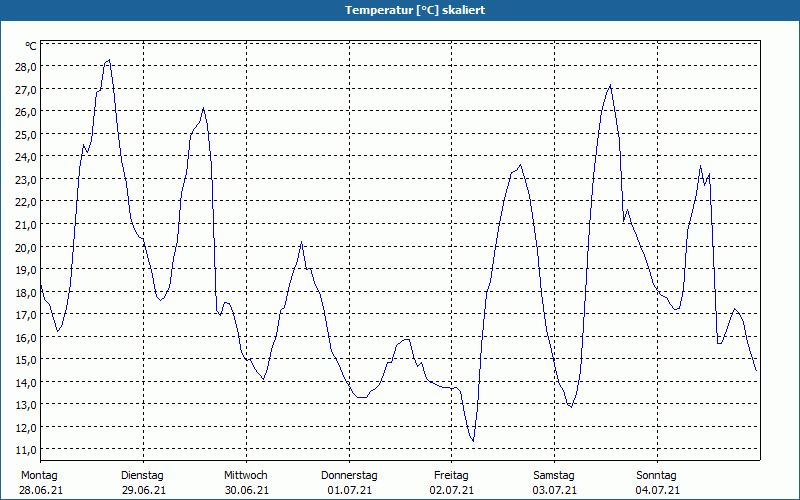Click the Mittwoch day label
The image size is (800, 500).
tap(245, 475)
